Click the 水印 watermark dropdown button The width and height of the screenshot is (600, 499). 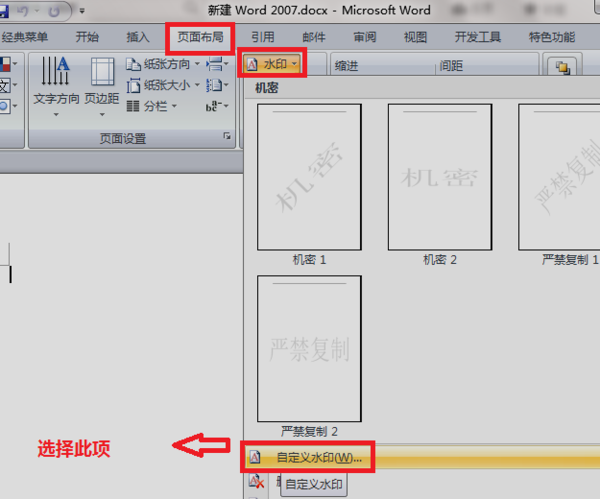coord(272,64)
